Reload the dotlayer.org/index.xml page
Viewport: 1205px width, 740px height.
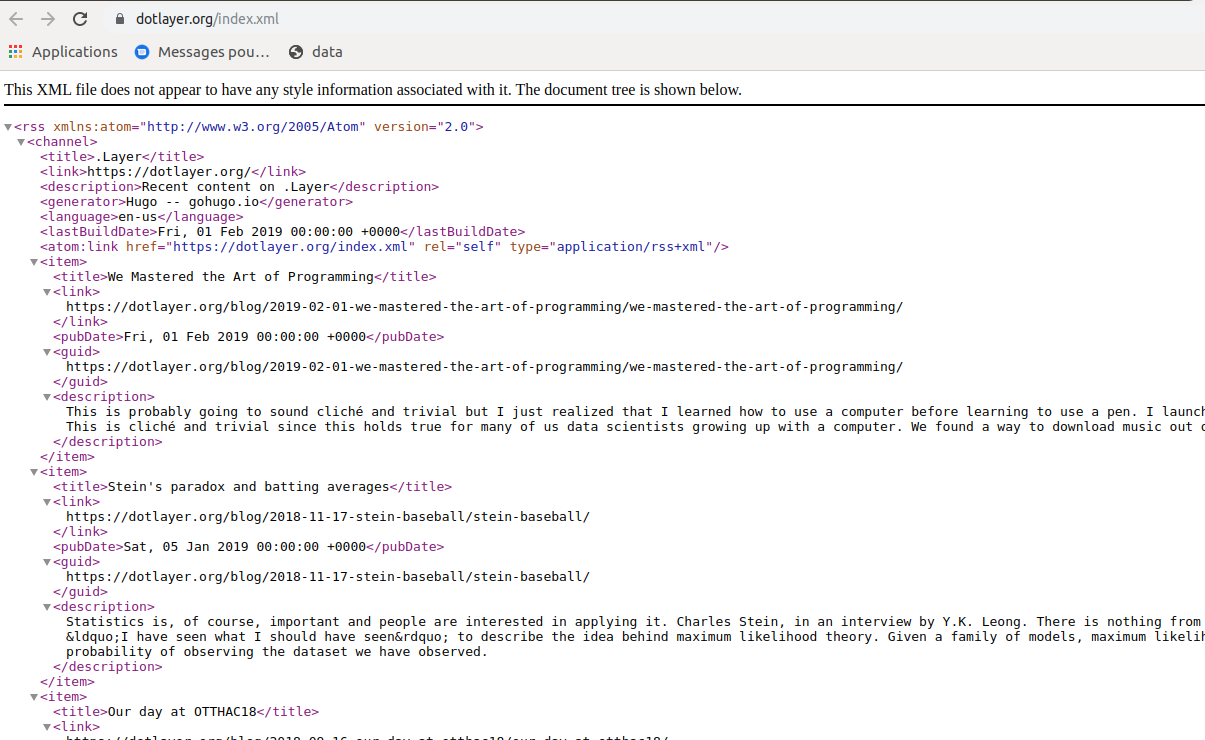tap(80, 19)
